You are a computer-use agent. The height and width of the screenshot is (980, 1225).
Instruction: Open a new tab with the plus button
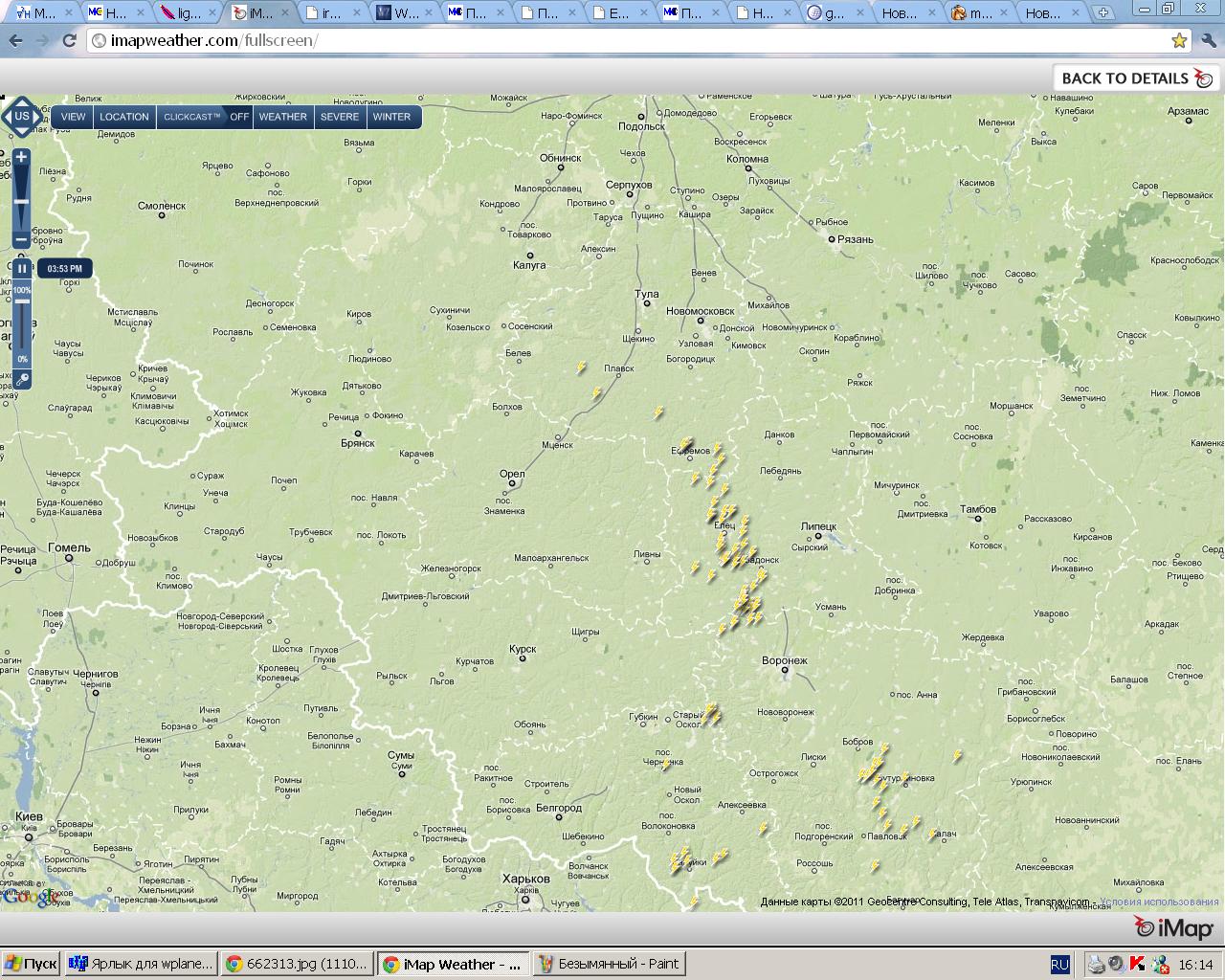pyautogui.click(x=1102, y=13)
